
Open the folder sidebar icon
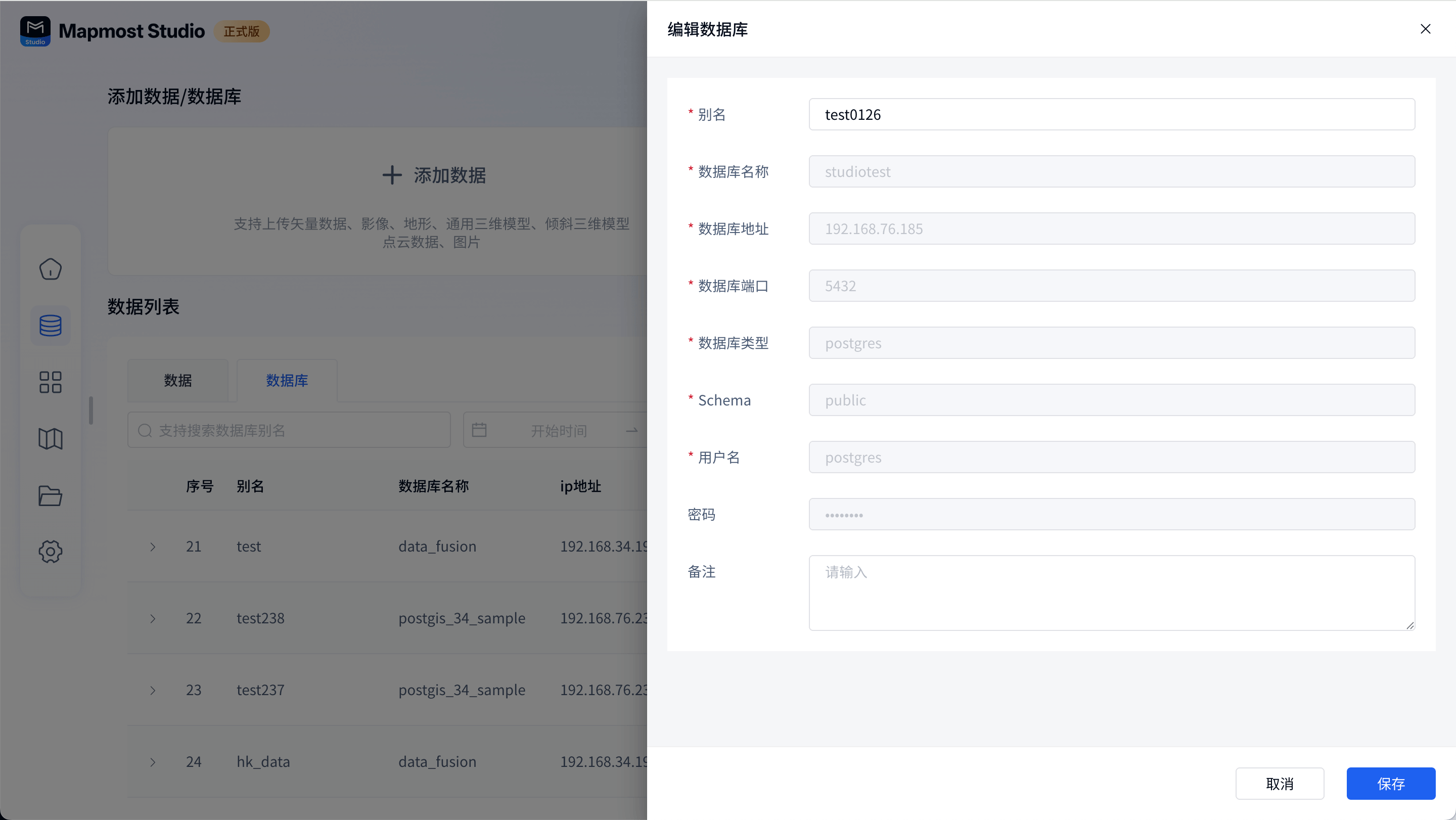pyautogui.click(x=51, y=495)
